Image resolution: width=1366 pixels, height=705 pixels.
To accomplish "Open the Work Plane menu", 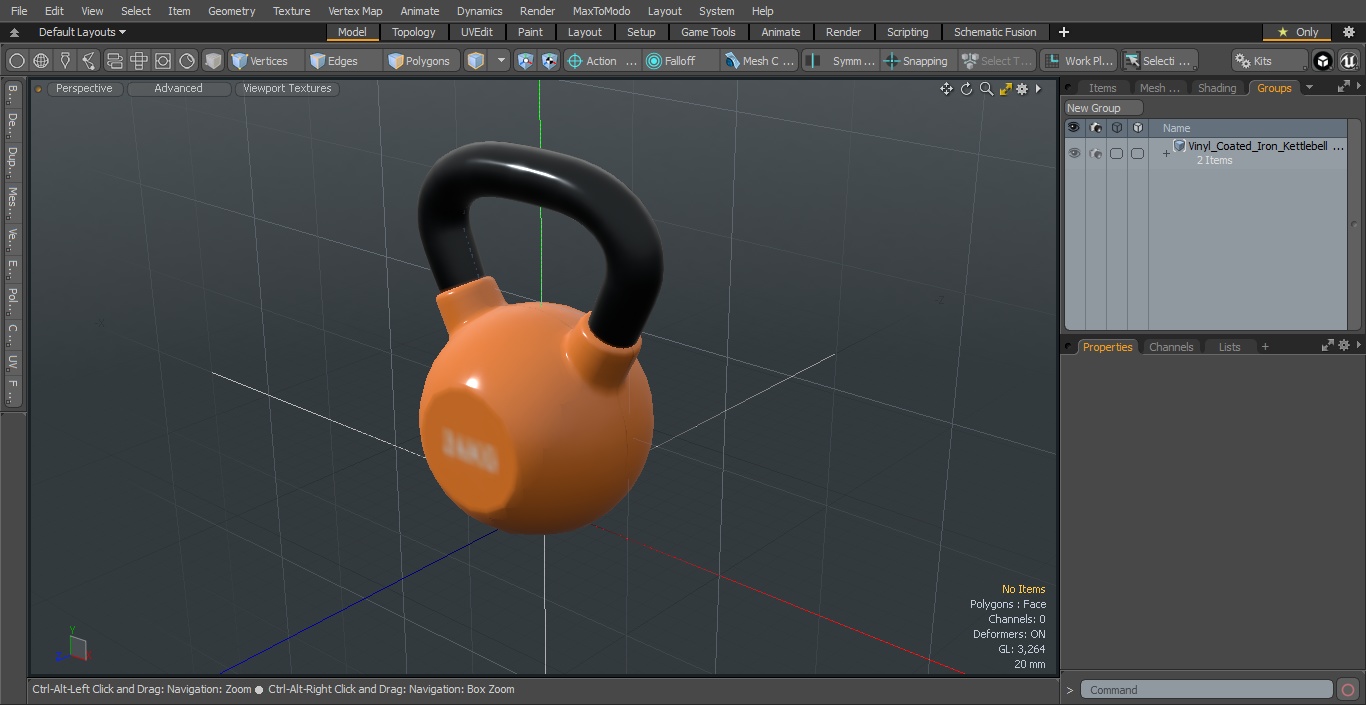I will click(x=1078, y=61).
